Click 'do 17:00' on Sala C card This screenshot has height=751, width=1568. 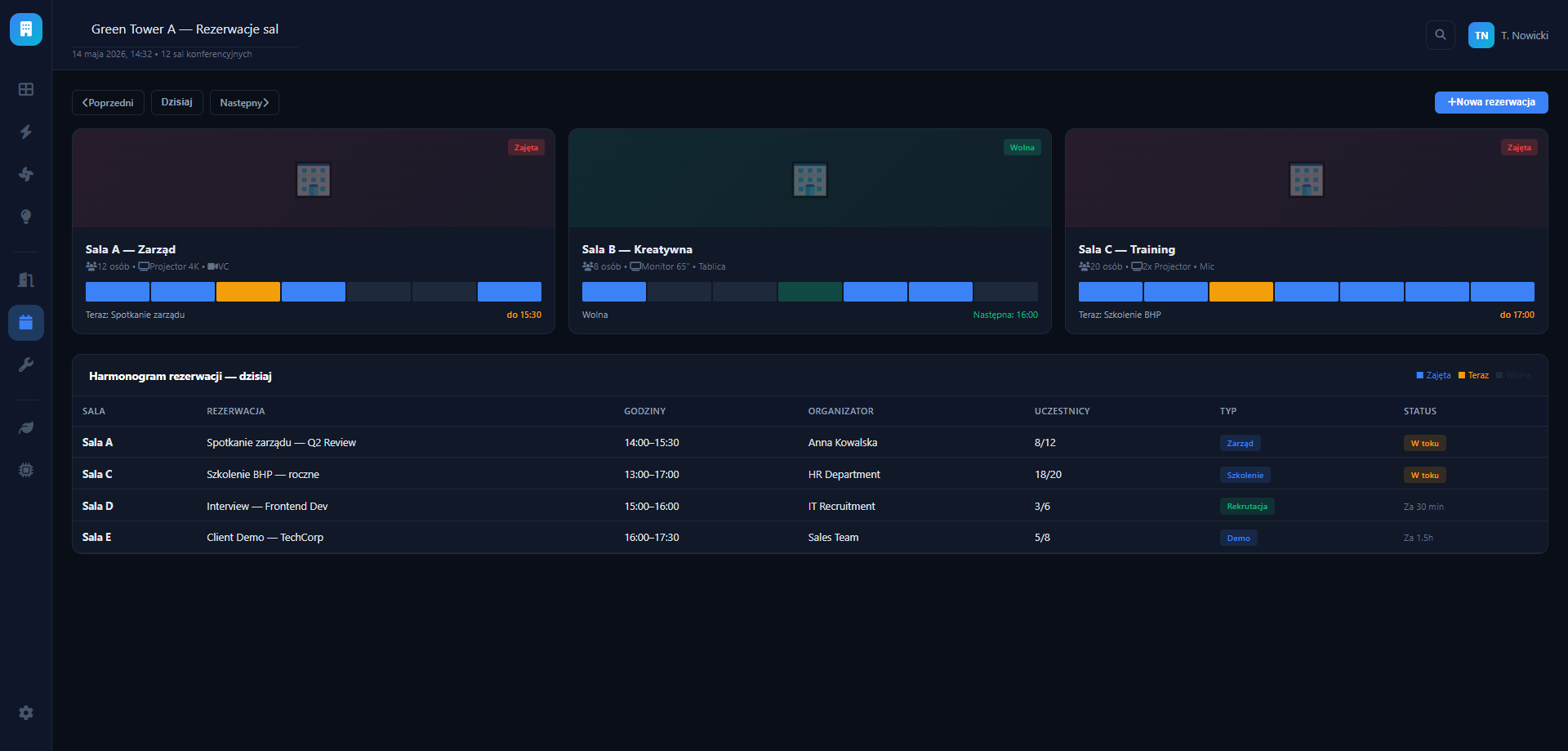click(x=1517, y=315)
